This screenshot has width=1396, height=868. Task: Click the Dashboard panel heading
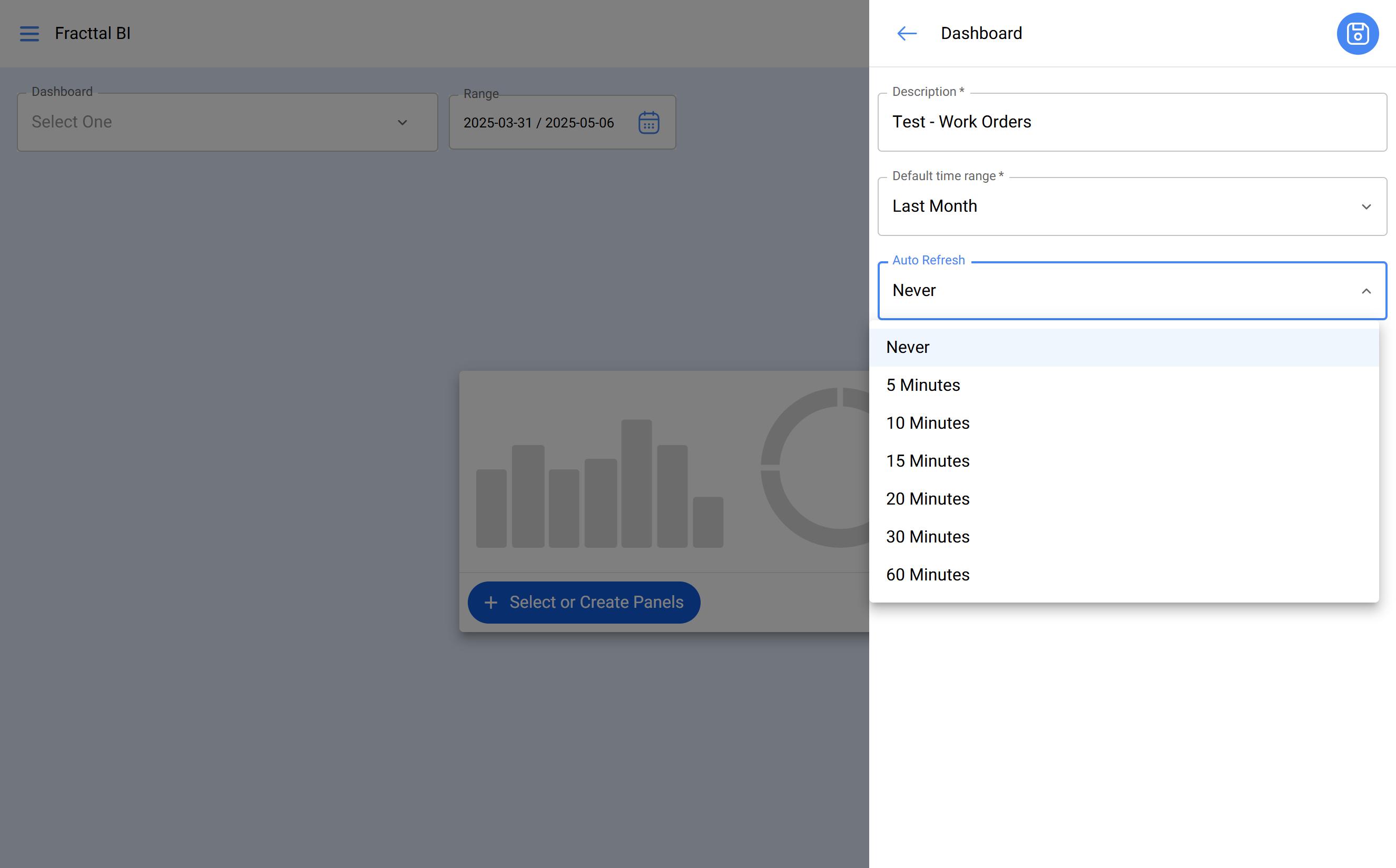point(981,33)
